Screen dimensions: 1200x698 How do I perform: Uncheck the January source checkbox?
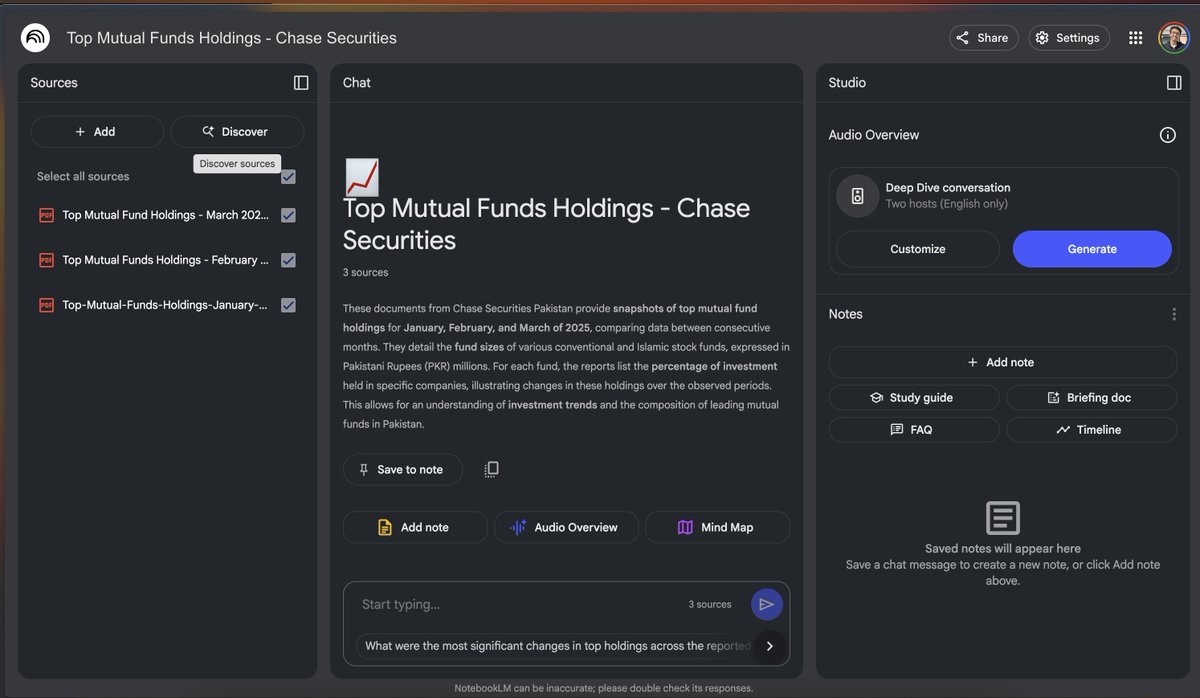288,305
